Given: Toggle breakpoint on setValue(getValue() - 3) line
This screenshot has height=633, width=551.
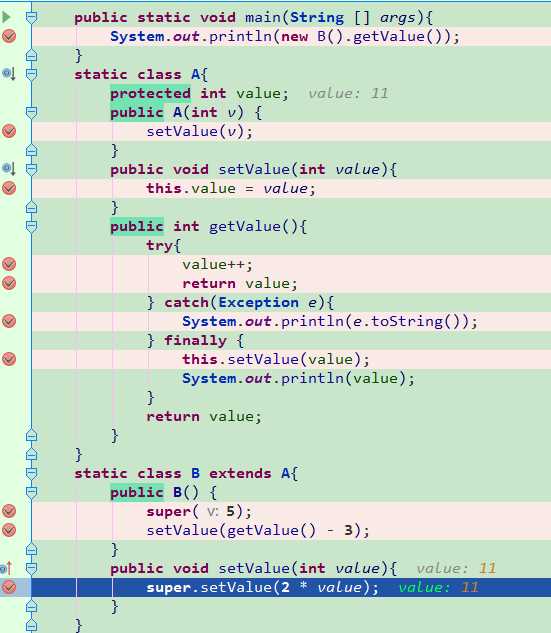Looking at the screenshot, I should click(9, 530).
